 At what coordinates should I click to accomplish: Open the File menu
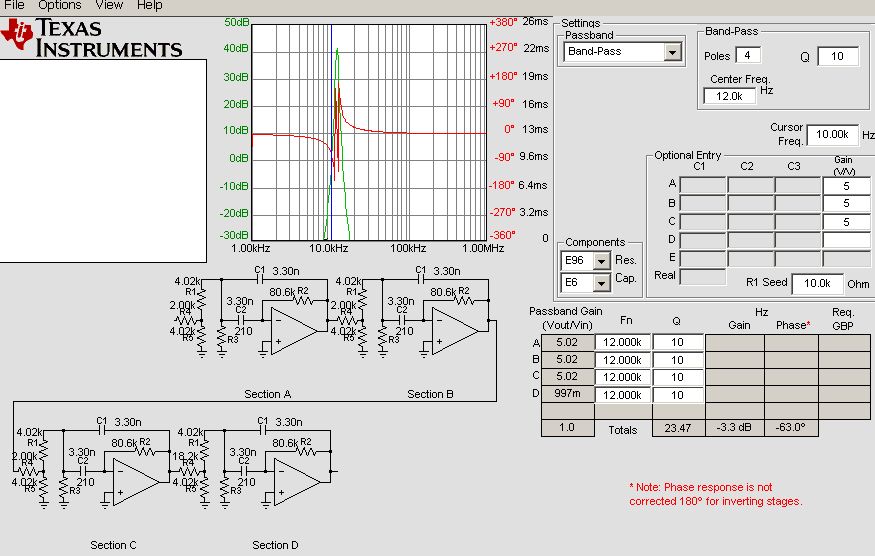click(x=14, y=5)
